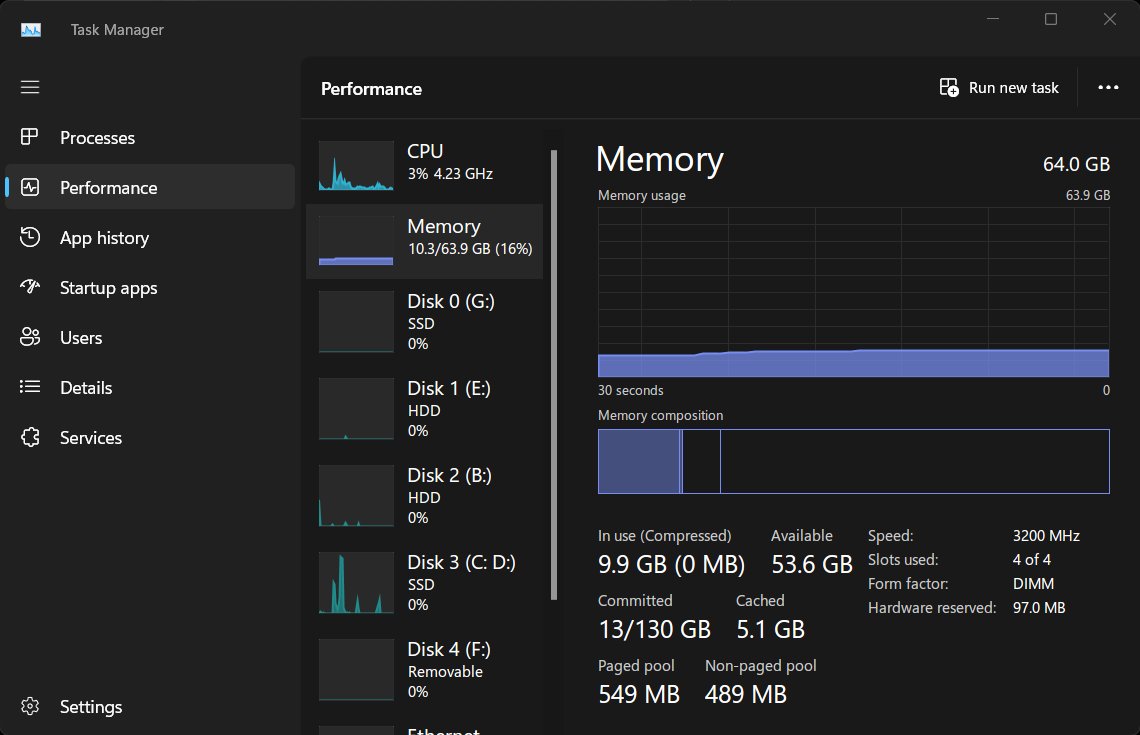Viewport: 1140px width, 735px height.
Task: Open the hamburger navigation menu
Action: point(30,87)
